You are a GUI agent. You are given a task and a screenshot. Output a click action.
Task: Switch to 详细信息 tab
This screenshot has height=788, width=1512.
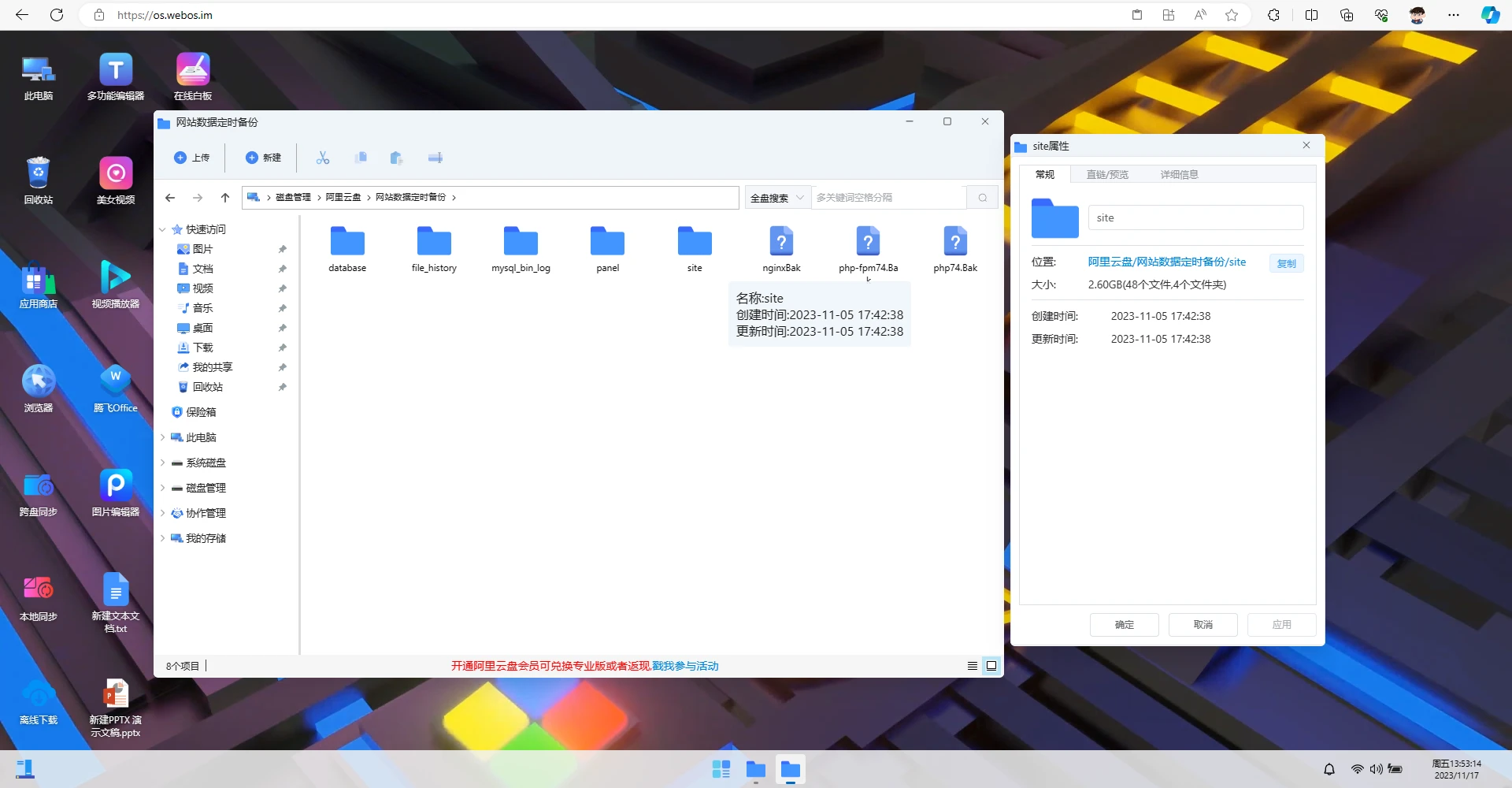tap(1179, 174)
